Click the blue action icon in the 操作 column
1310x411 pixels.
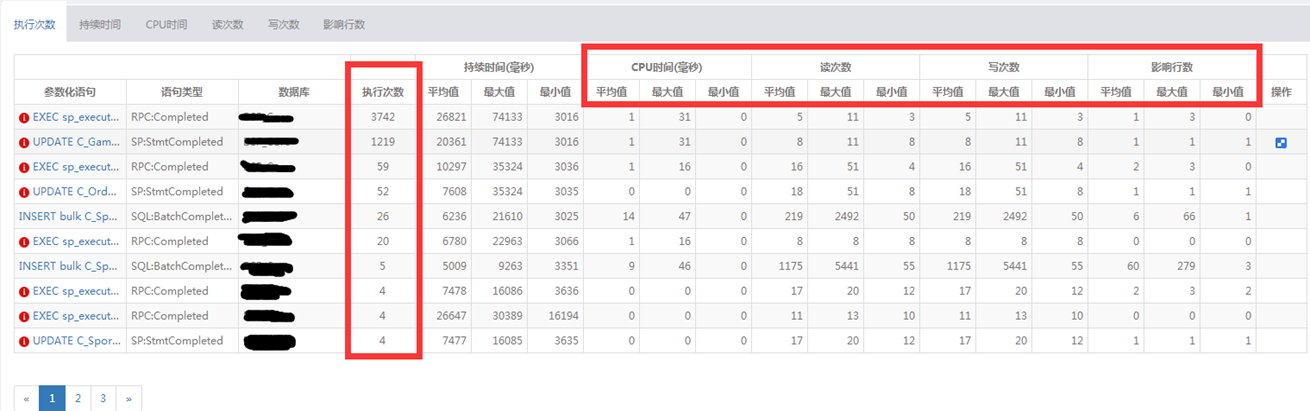1281,142
